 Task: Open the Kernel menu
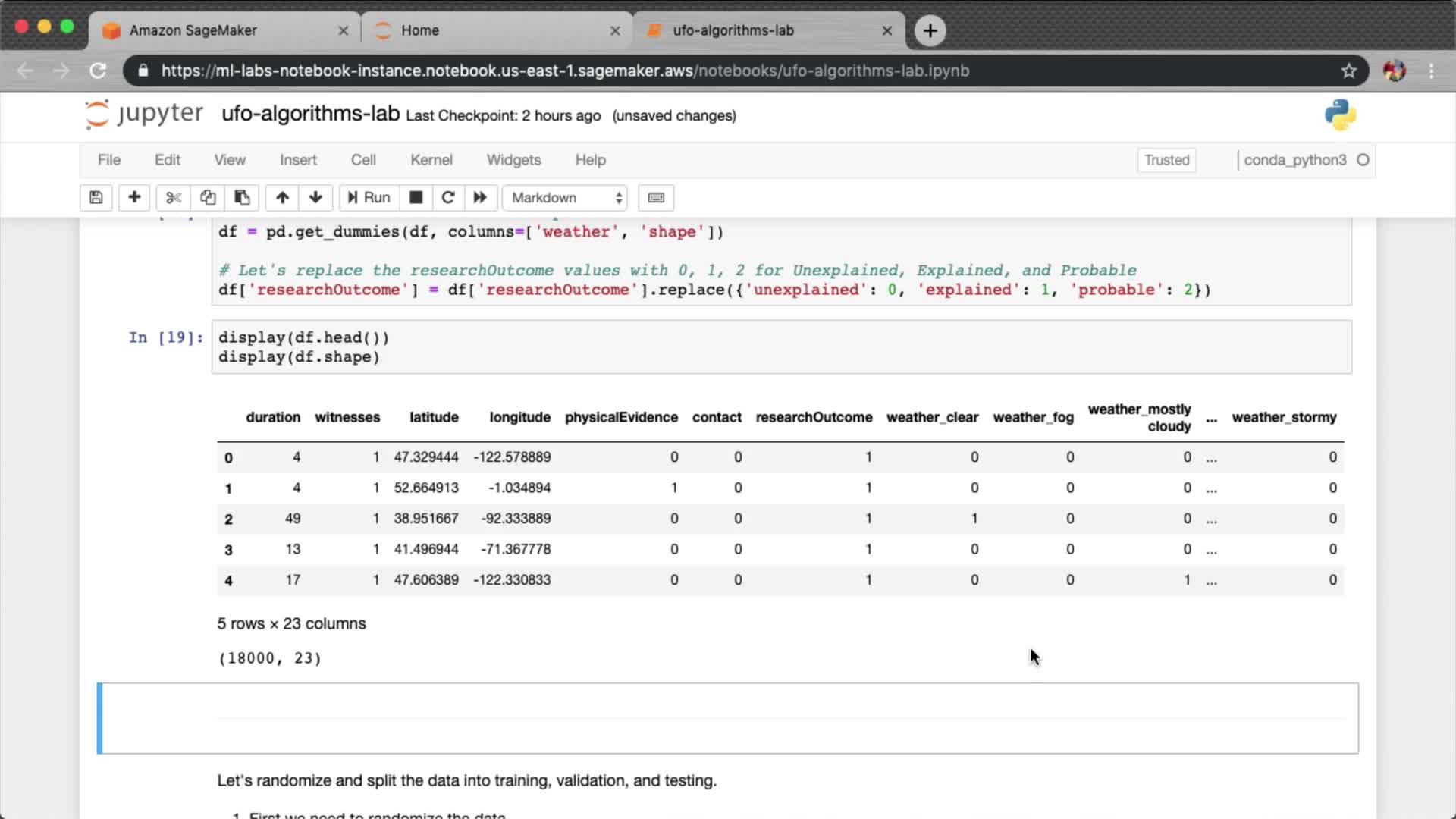[431, 160]
